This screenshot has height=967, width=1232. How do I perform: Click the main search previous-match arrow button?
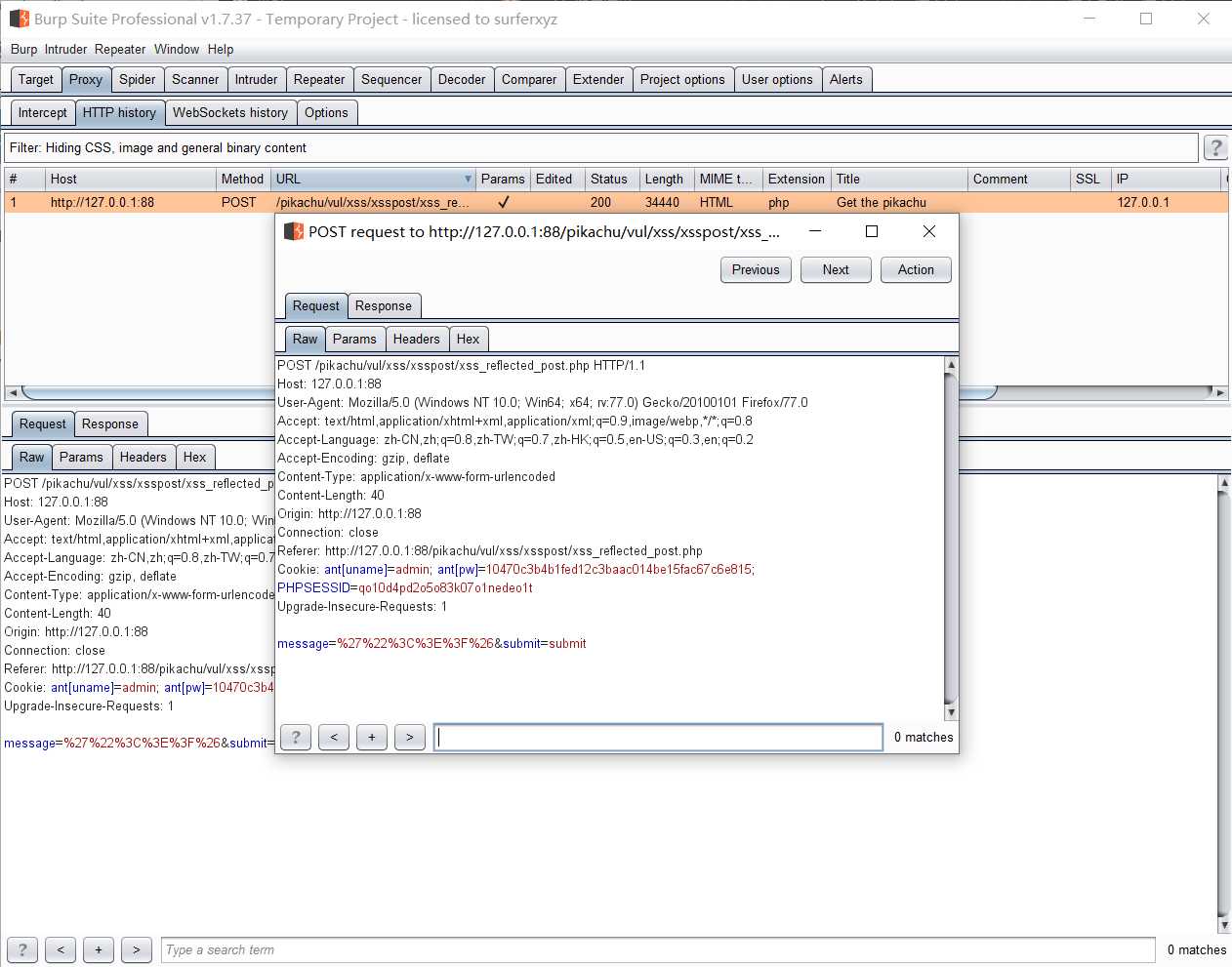point(61,949)
